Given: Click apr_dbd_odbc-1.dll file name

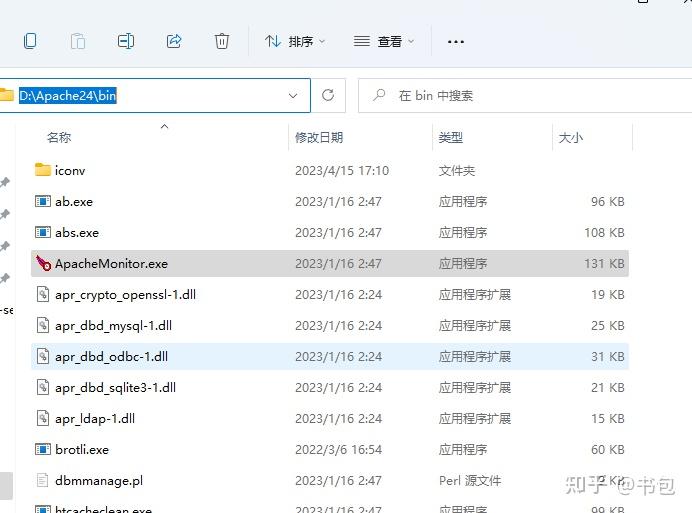Looking at the screenshot, I should [111, 357].
